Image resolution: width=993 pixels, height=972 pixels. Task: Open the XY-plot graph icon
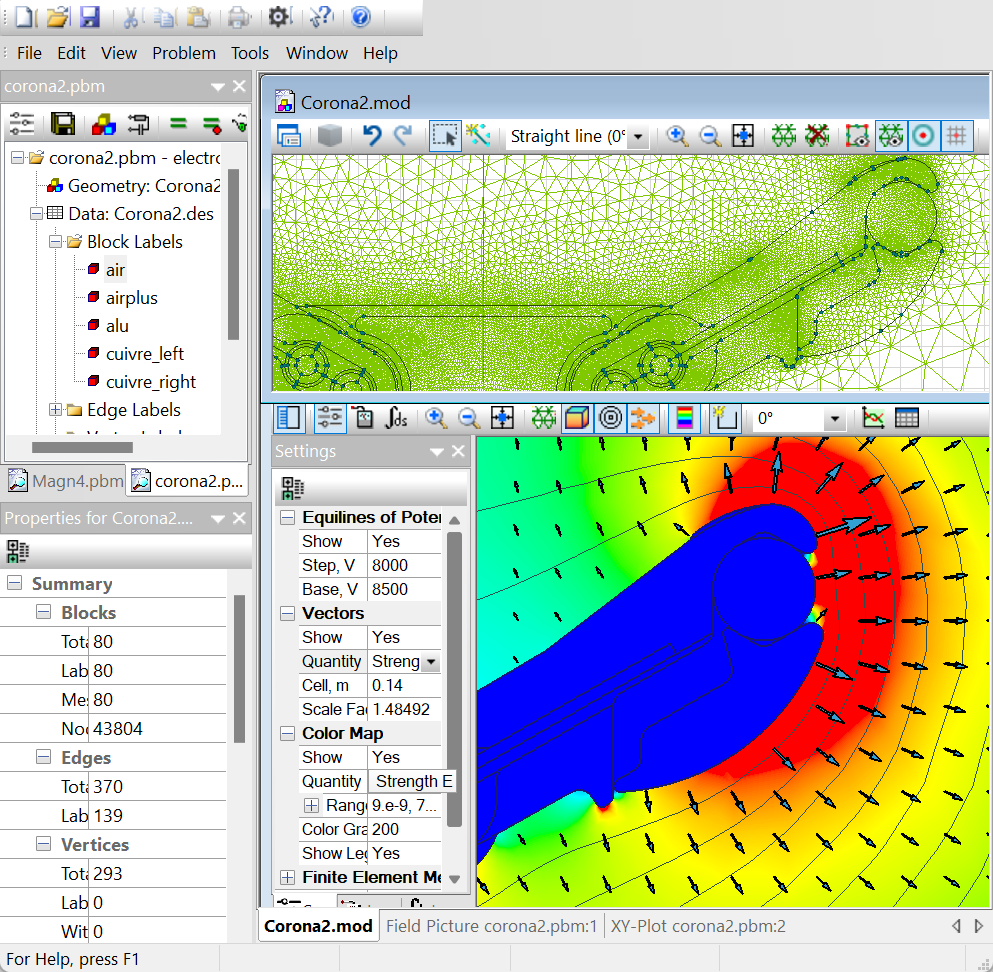coord(873,418)
